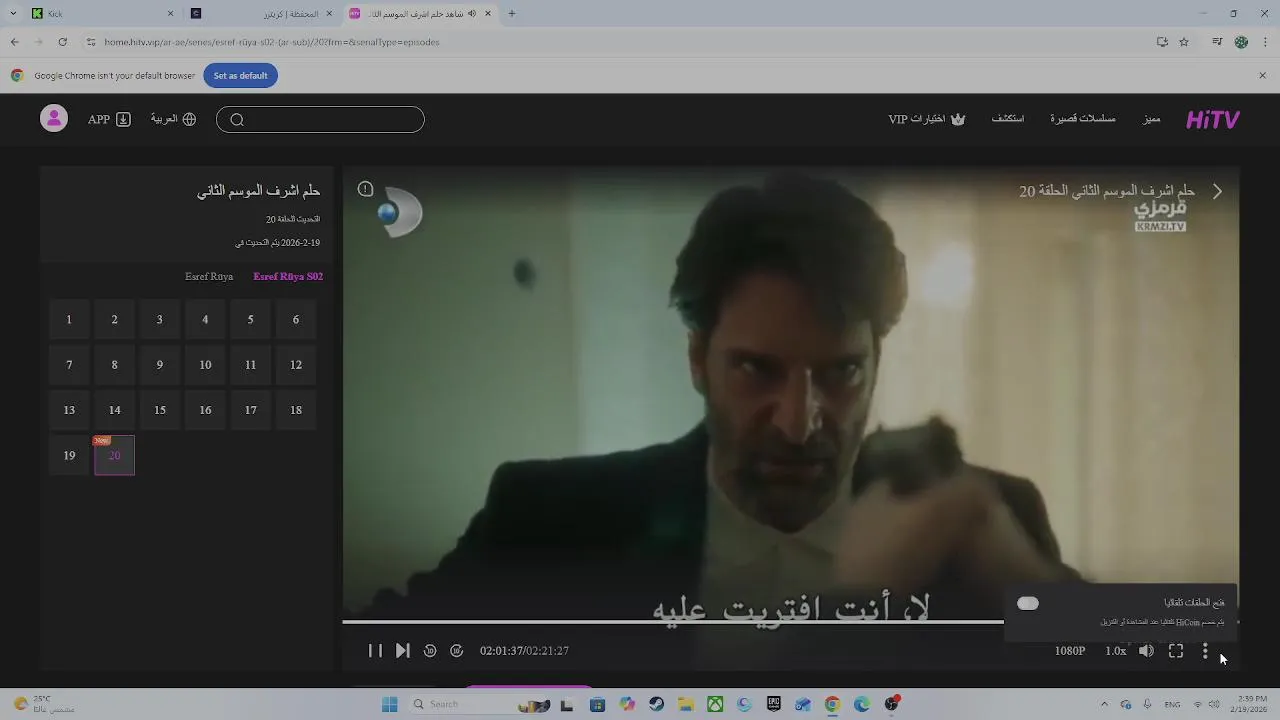The height and width of the screenshot is (720, 1280).
Task: Reload the current page
Action: [62, 42]
